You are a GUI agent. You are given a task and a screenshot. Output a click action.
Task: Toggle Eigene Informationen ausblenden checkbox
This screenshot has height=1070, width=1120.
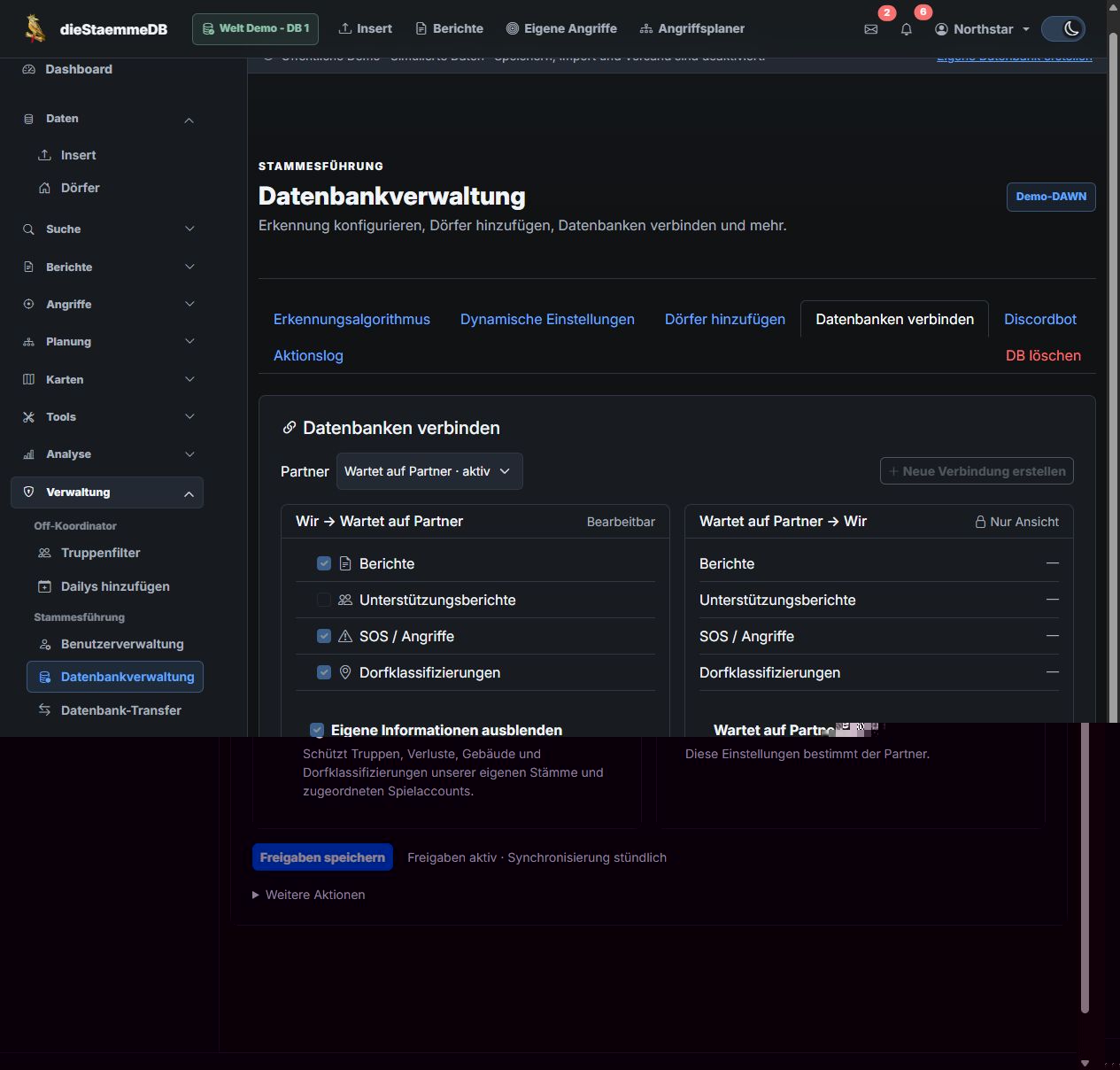click(317, 730)
